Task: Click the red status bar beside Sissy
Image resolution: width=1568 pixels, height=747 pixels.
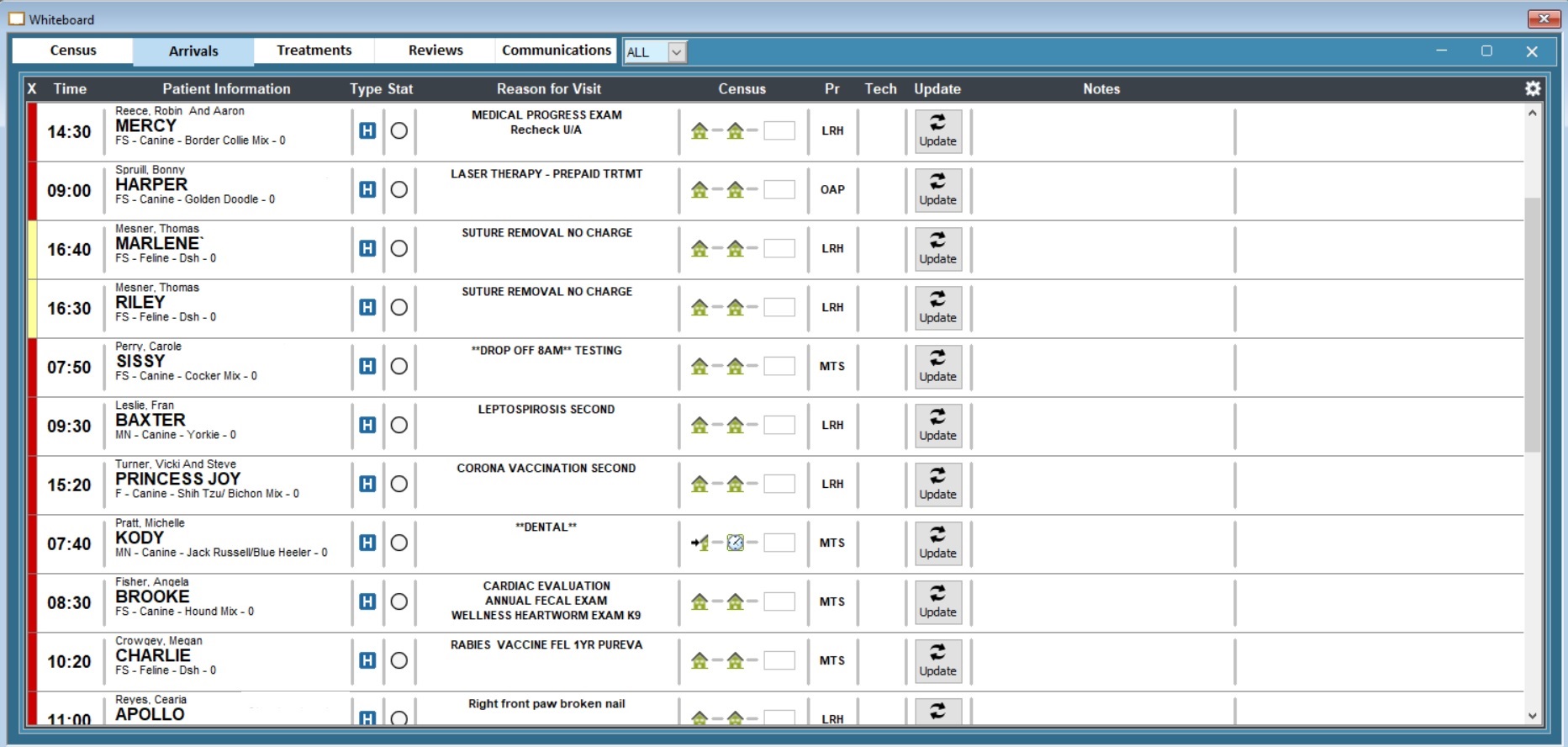Action: point(32,367)
